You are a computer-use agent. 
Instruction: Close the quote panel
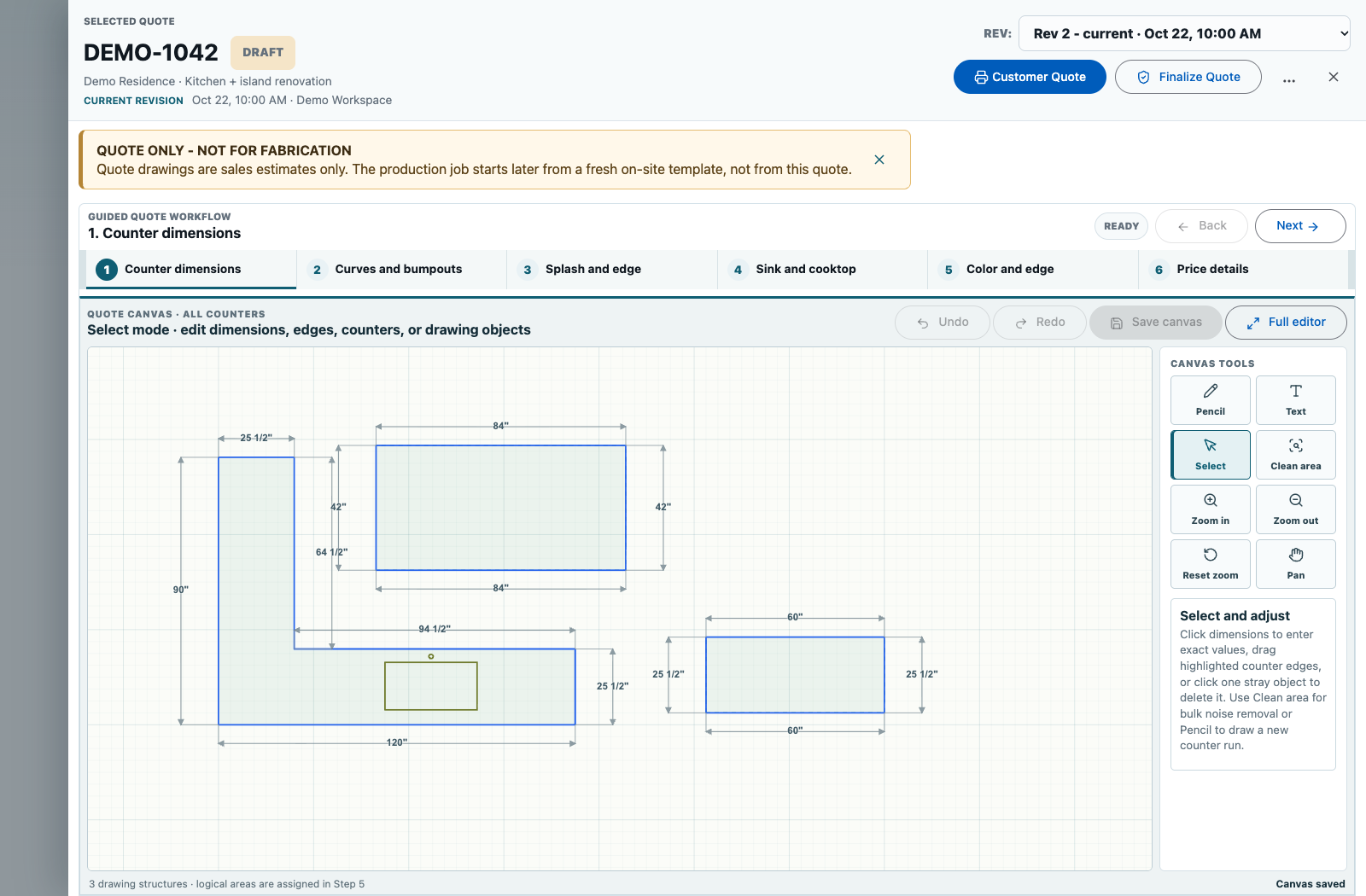pyautogui.click(x=1334, y=77)
